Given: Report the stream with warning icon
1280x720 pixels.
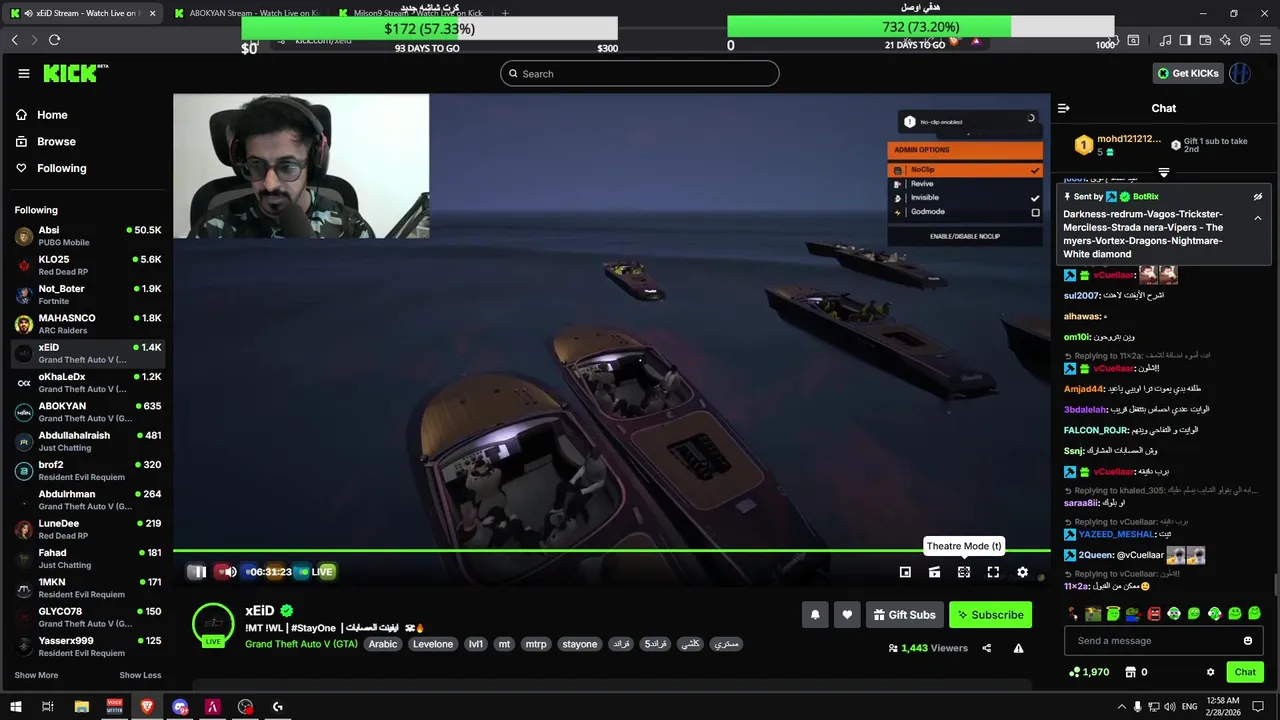Looking at the screenshot, I should pyautogui.click(x=1018, y=648).
